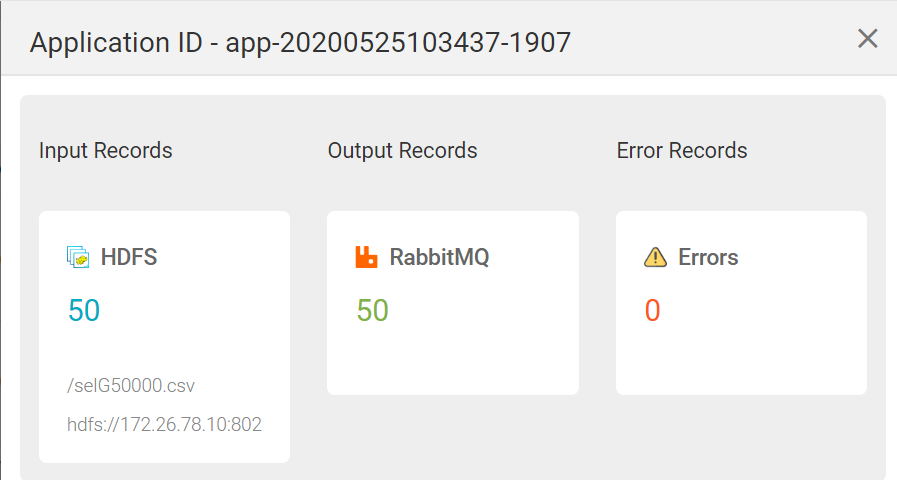
Task: Select the Errors card
Action: click(741, 303)
